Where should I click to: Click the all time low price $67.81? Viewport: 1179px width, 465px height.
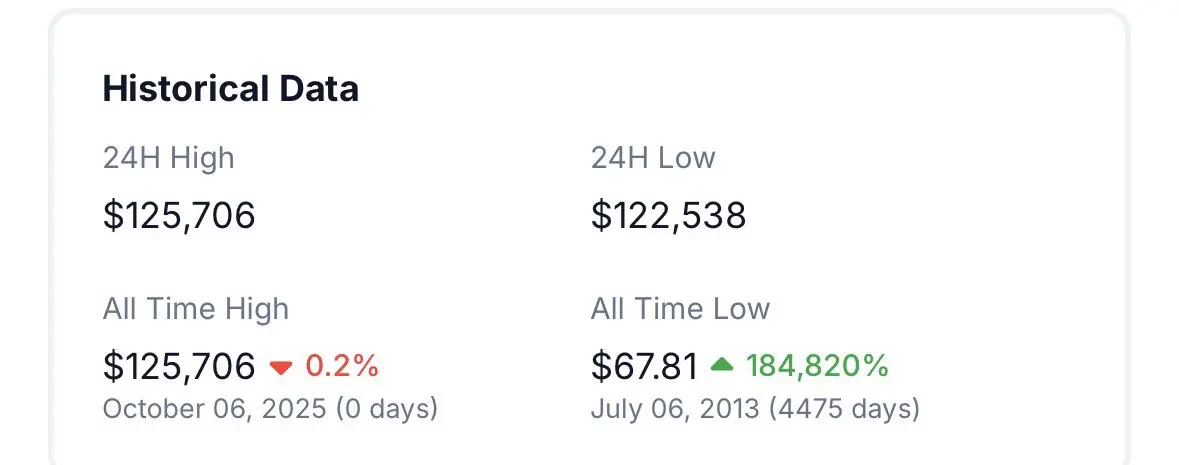click(x=643, y=367)
